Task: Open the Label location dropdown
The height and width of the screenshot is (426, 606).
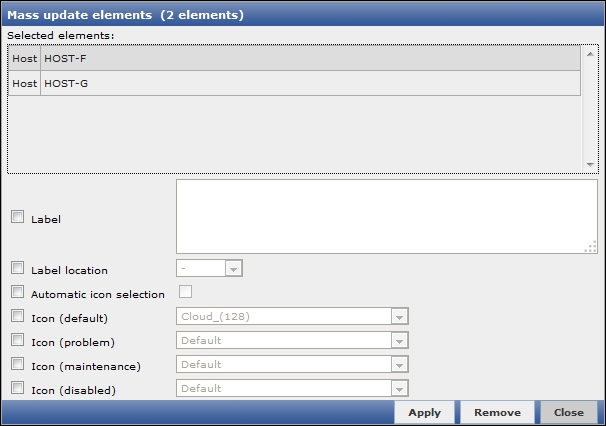Action: (x=210, y=268)
